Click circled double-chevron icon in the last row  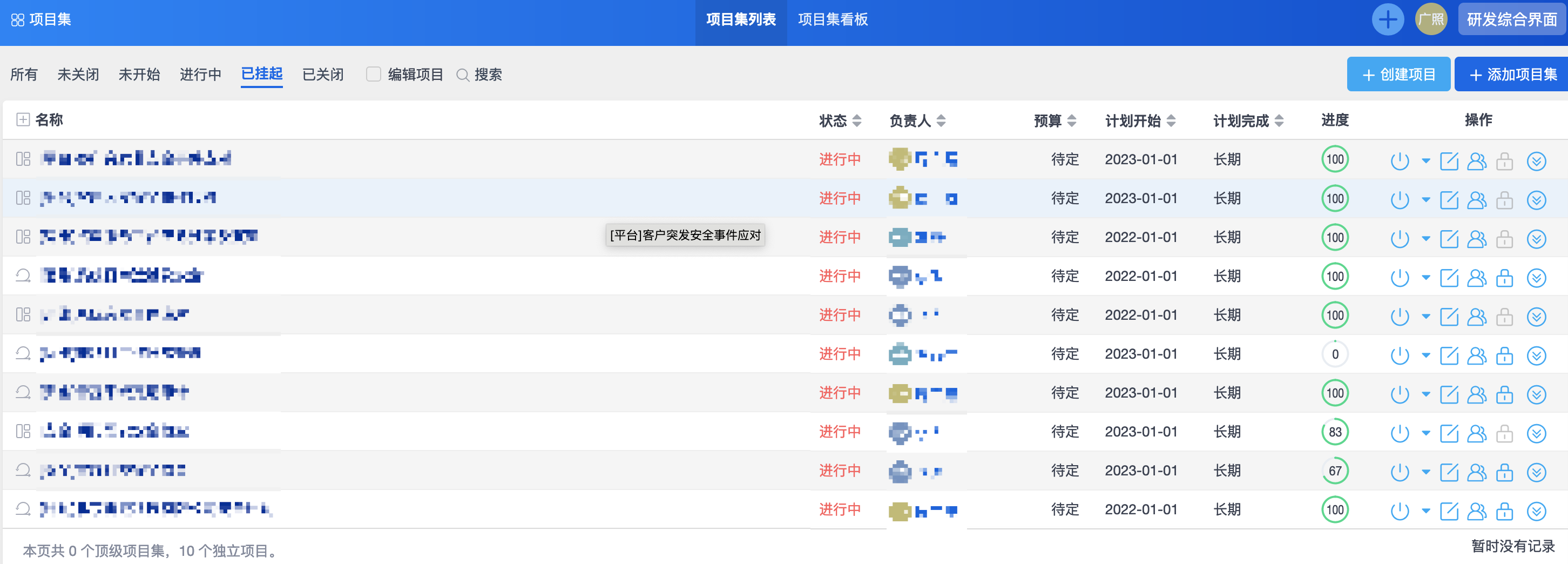coord(1536,511)
